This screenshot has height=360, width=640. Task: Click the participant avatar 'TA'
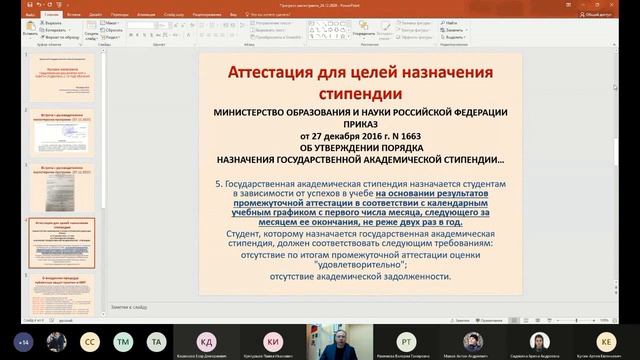[156, 342]
